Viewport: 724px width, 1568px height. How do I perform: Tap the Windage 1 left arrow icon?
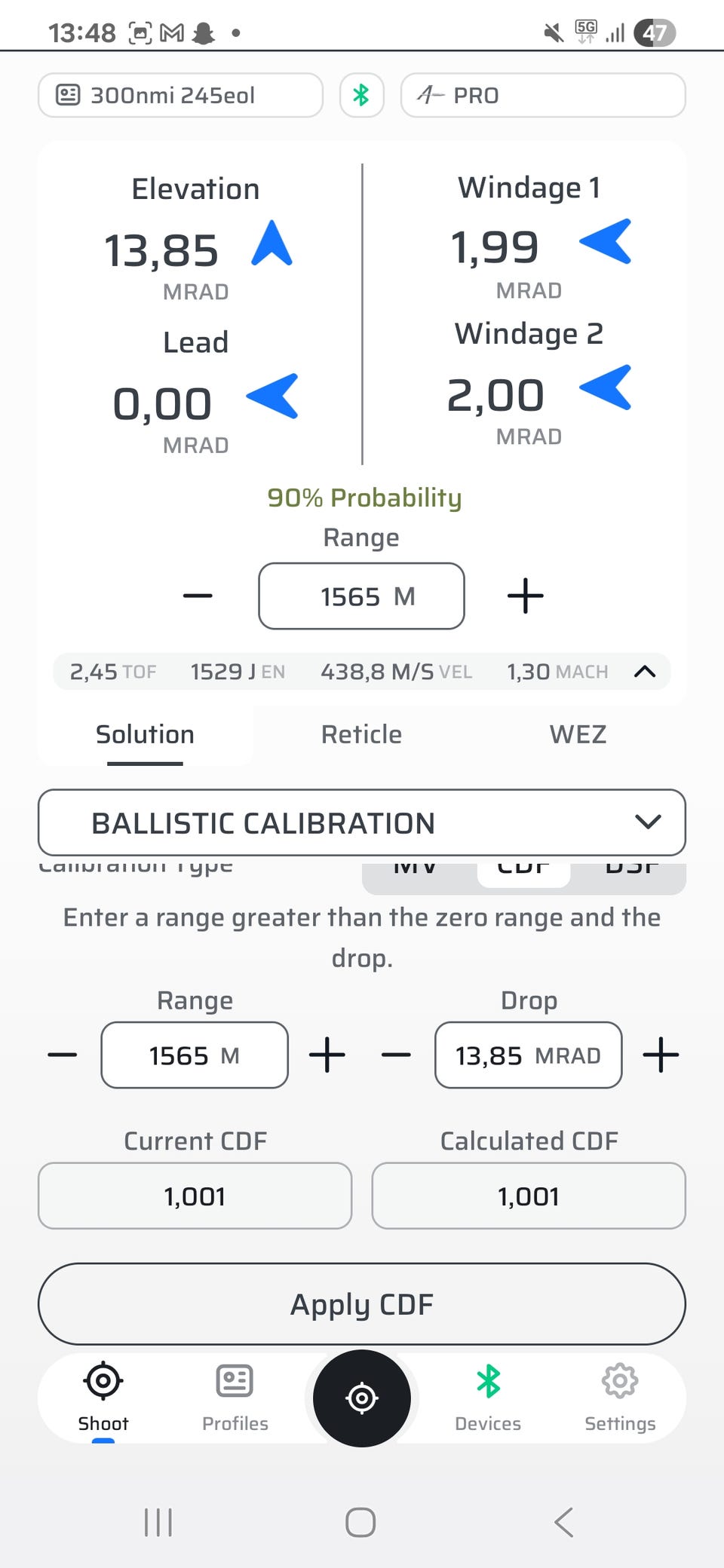click(605, 241)
